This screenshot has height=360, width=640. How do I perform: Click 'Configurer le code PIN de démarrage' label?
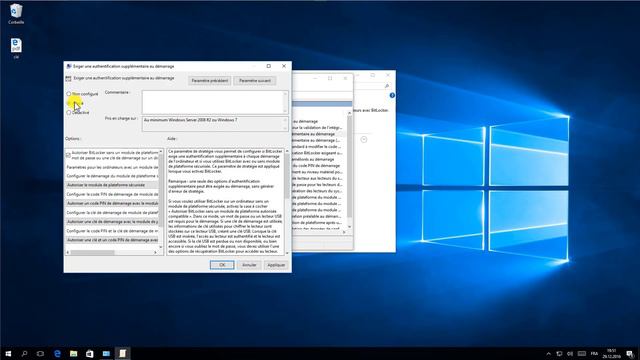coord(112,194)
